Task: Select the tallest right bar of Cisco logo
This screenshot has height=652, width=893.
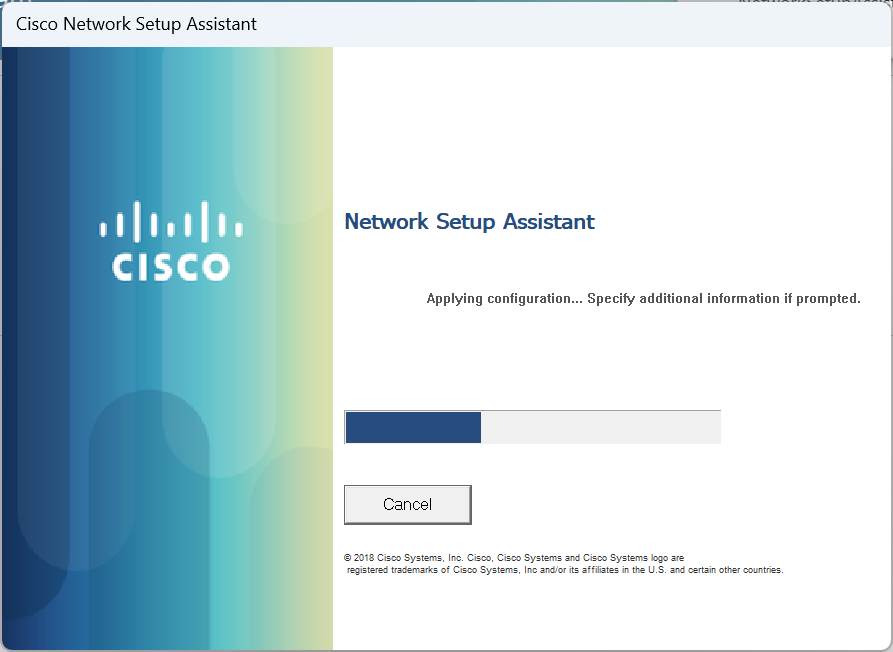Action: coord(205,222)
